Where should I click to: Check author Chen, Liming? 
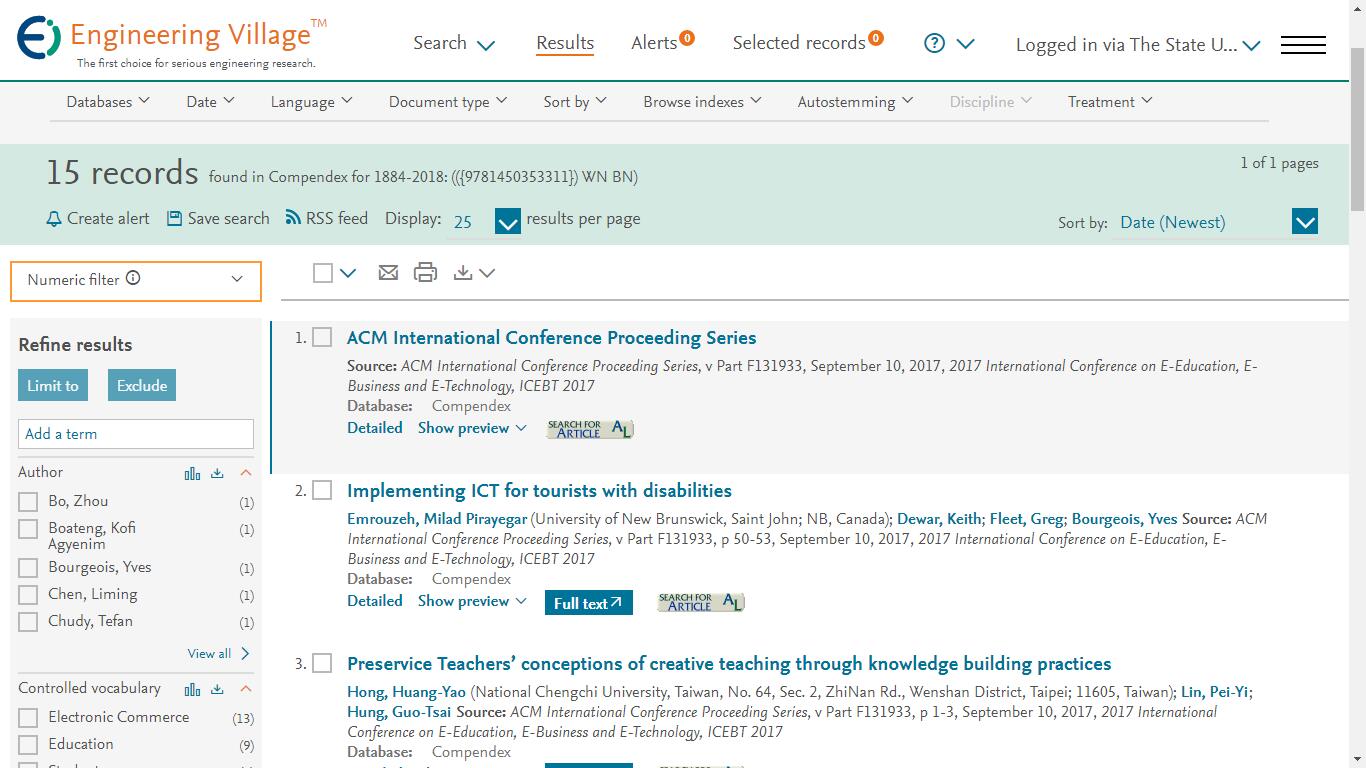click(x=28, y=595)
